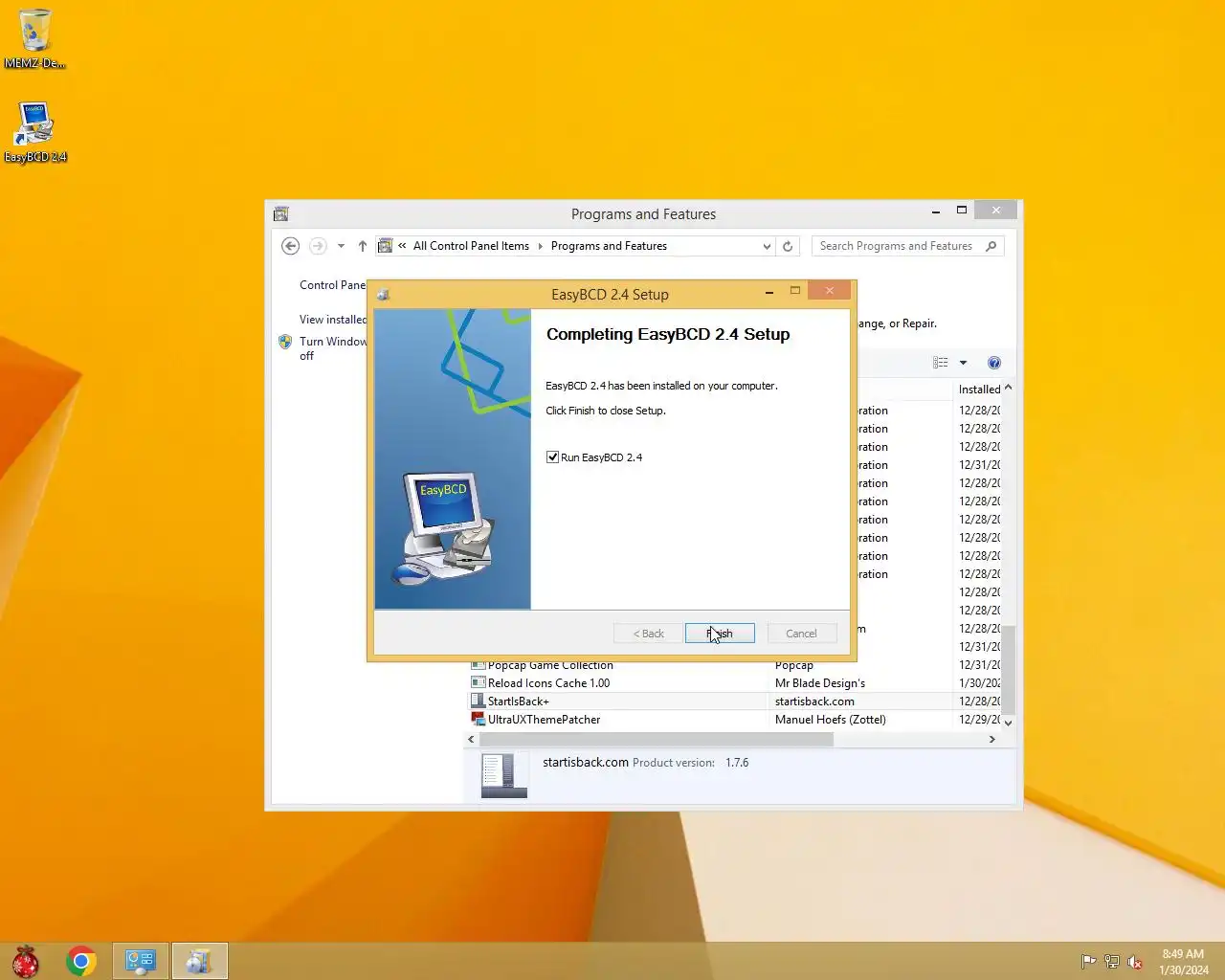The width and height of the screenshot is (1225, 980).
Task: Click the address bar Control Panel icon
Action: pyautogui.click(x=385, y=246)
